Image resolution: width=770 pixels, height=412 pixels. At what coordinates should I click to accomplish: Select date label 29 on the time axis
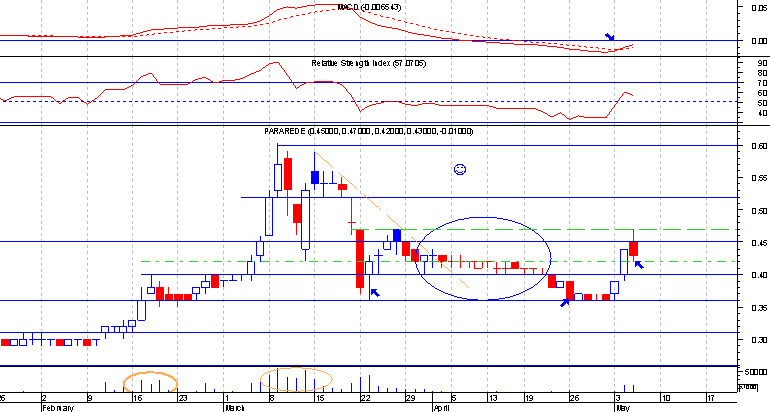[x=410, y=398]
